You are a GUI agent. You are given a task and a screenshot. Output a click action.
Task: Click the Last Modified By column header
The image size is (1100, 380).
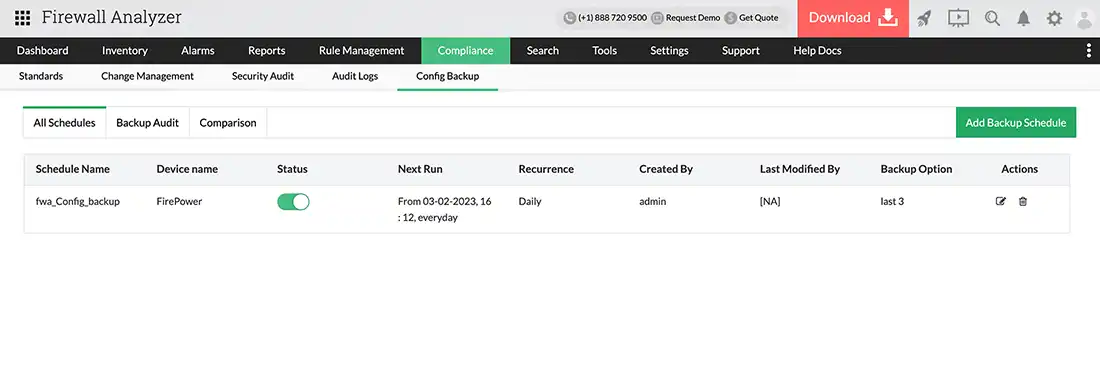(x=800, y=169)
